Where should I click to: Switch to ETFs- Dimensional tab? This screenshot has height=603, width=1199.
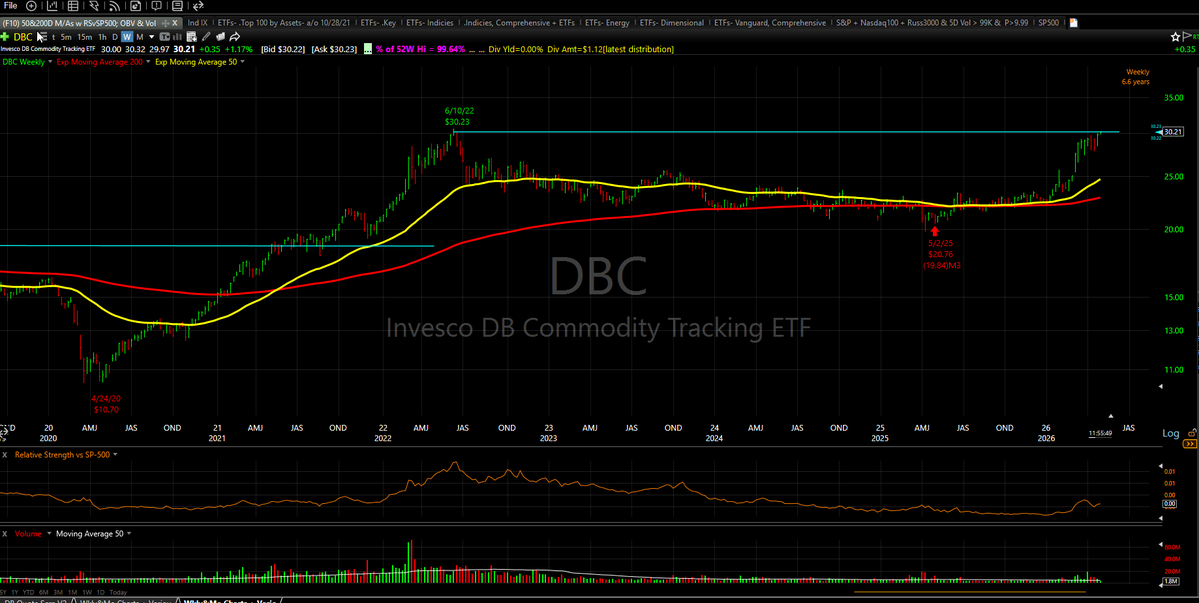click(671, 23)
